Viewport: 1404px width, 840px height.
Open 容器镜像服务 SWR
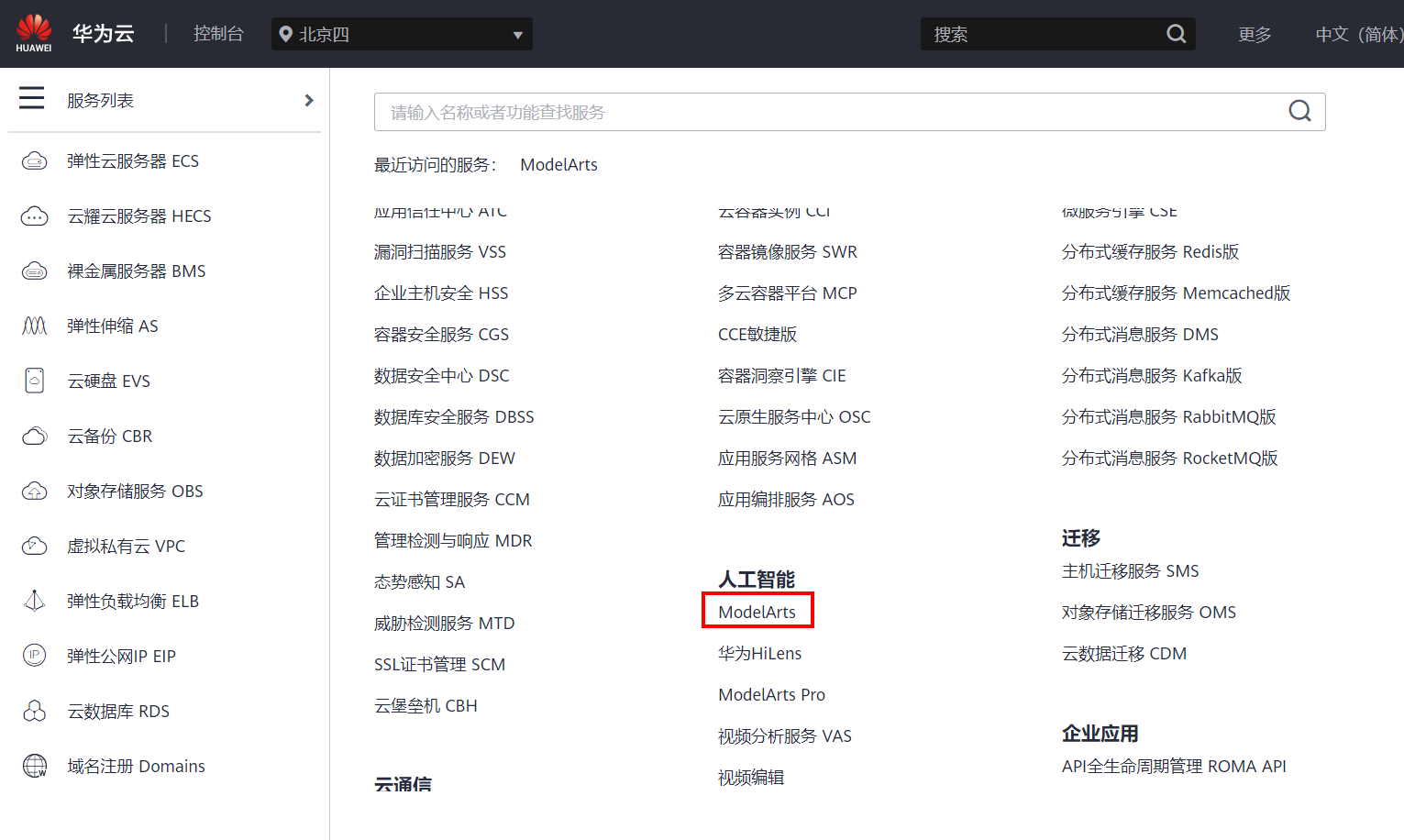pos(788,251)
